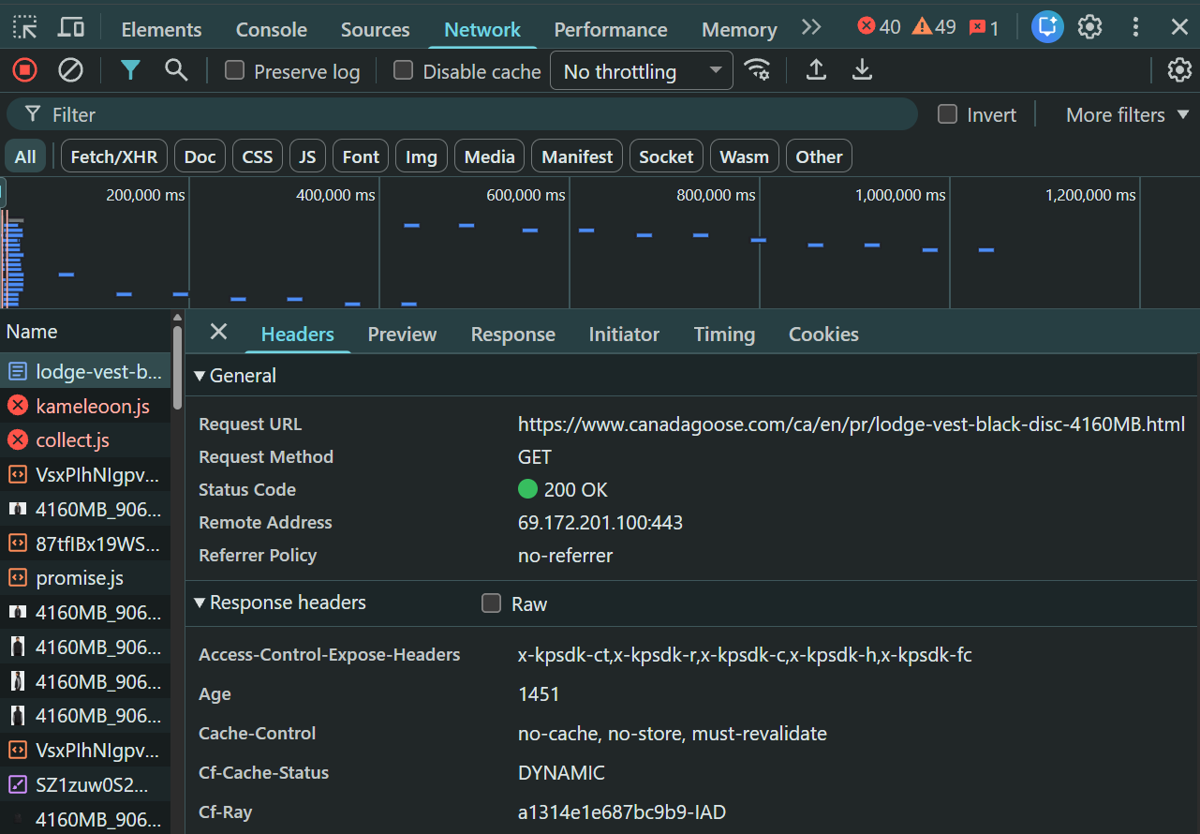Open the Preview tab

pyautogui.click(x=402, y=334)
